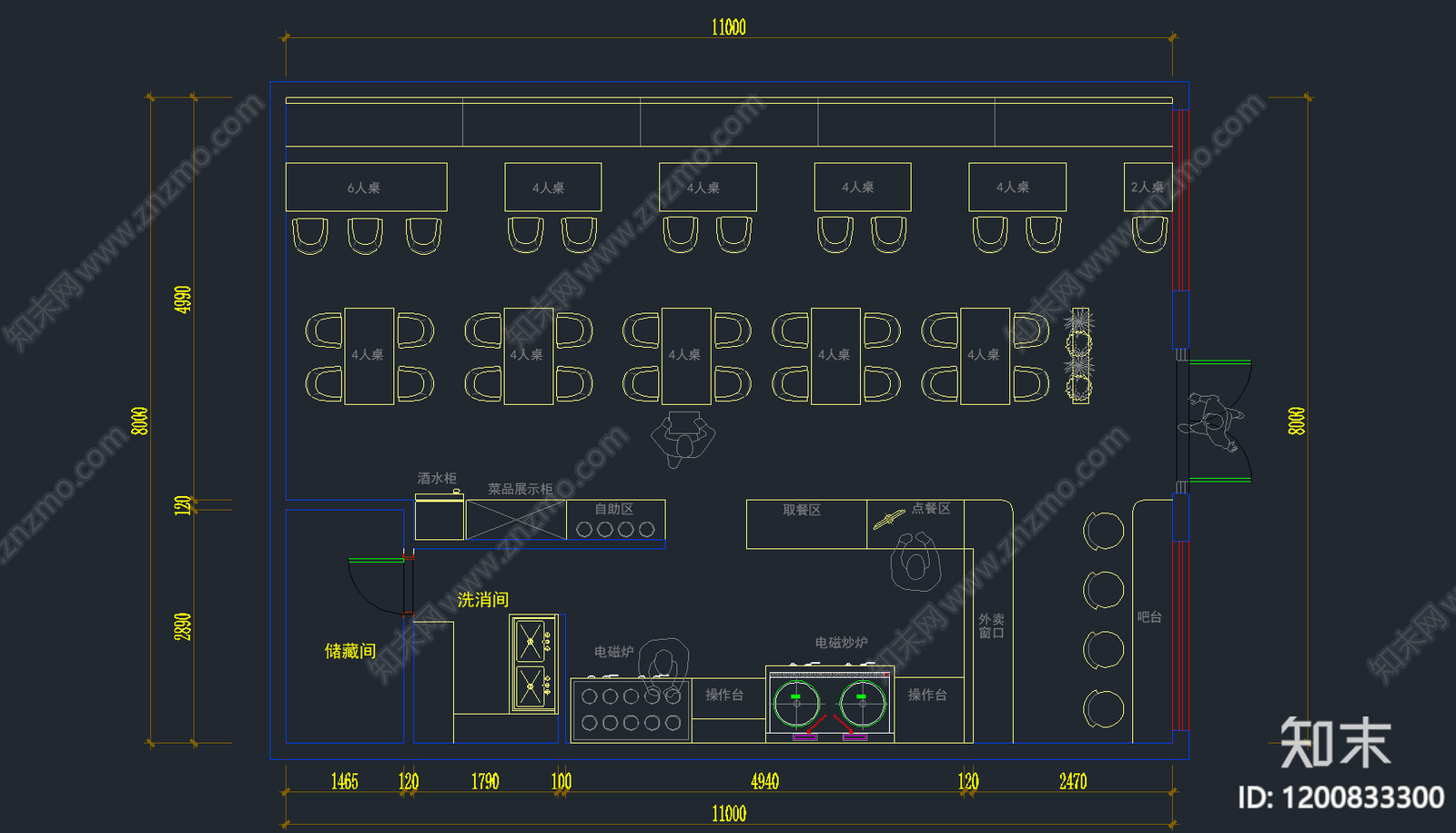Select the "菜品展示柜" label
The height and width of the screenshot is (833, 1456).
520,489
